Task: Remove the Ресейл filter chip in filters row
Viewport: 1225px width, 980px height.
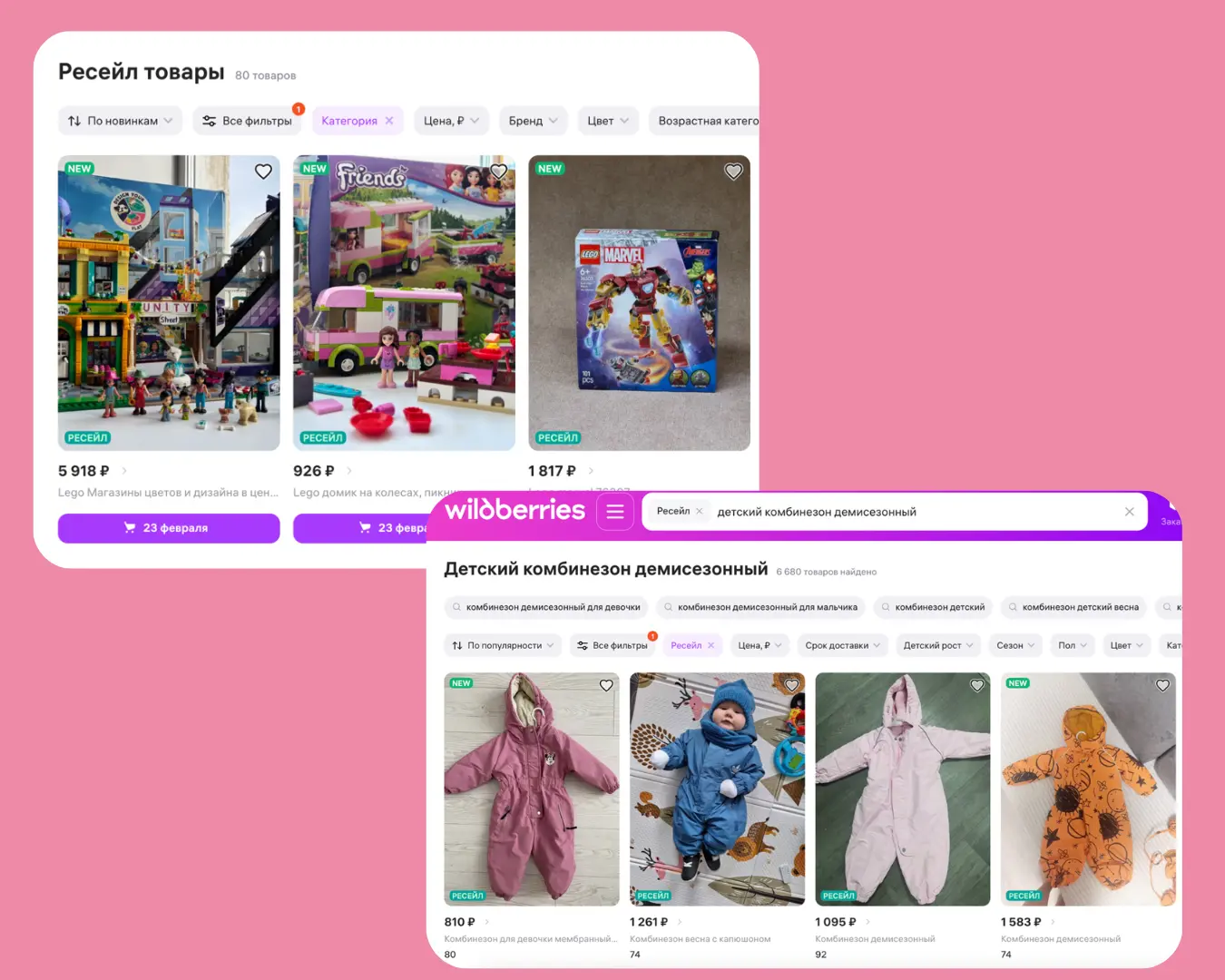Action: pos(711,645)
